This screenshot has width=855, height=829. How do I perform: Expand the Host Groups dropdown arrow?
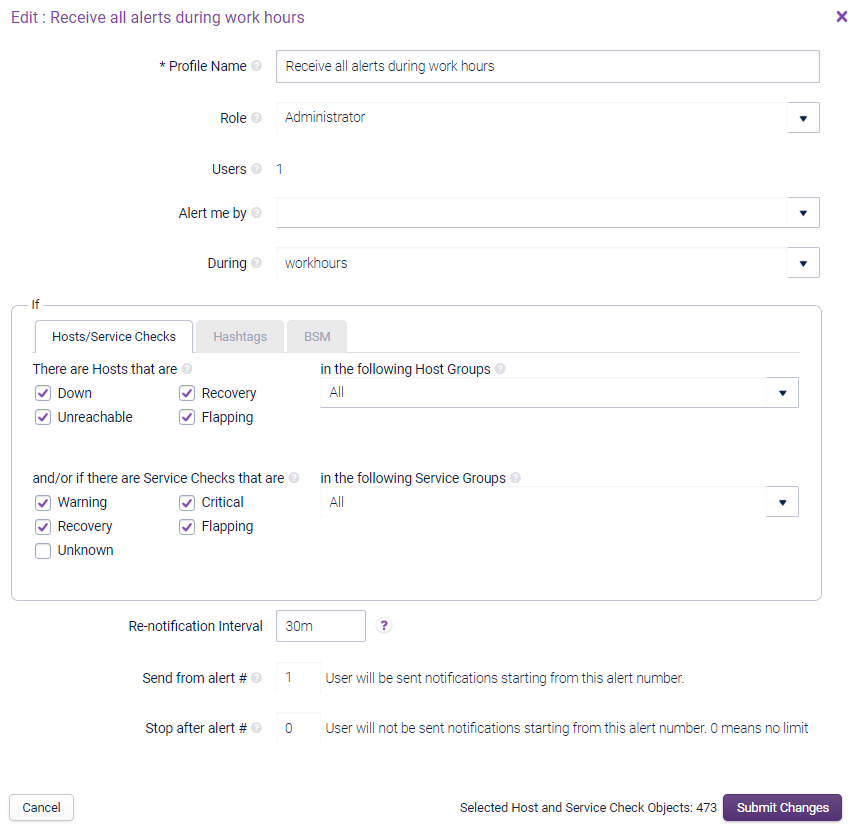(782, 393)
